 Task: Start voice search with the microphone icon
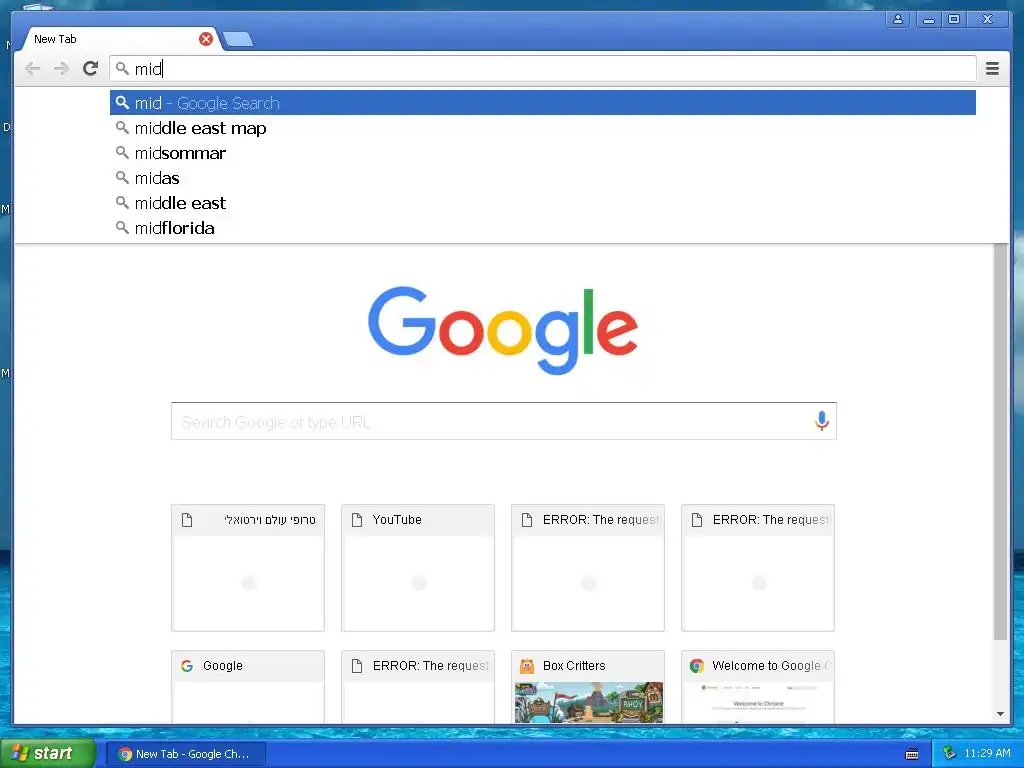click(822, 421)
